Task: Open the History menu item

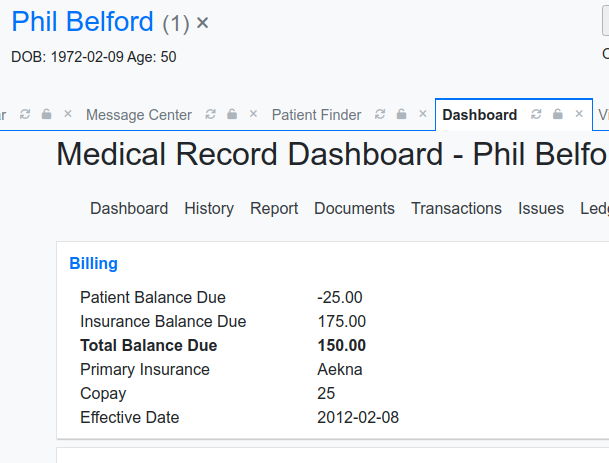Action: click(209, 209)
